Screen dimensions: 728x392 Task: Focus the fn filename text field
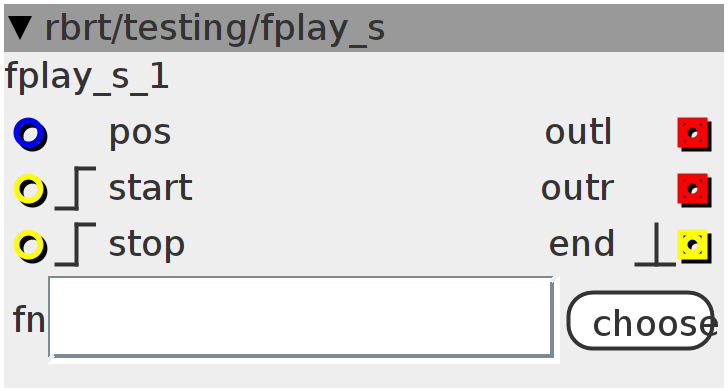click(x=301, y=317)
